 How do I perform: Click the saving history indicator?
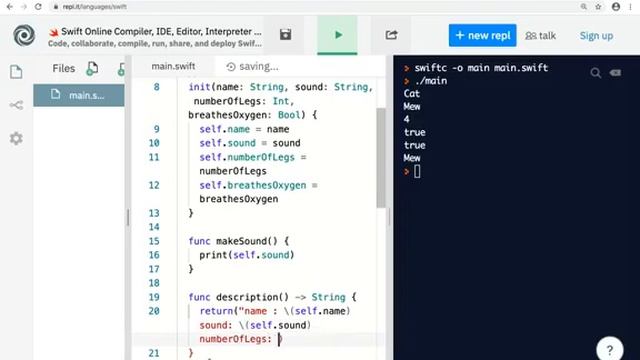(253, 67)
